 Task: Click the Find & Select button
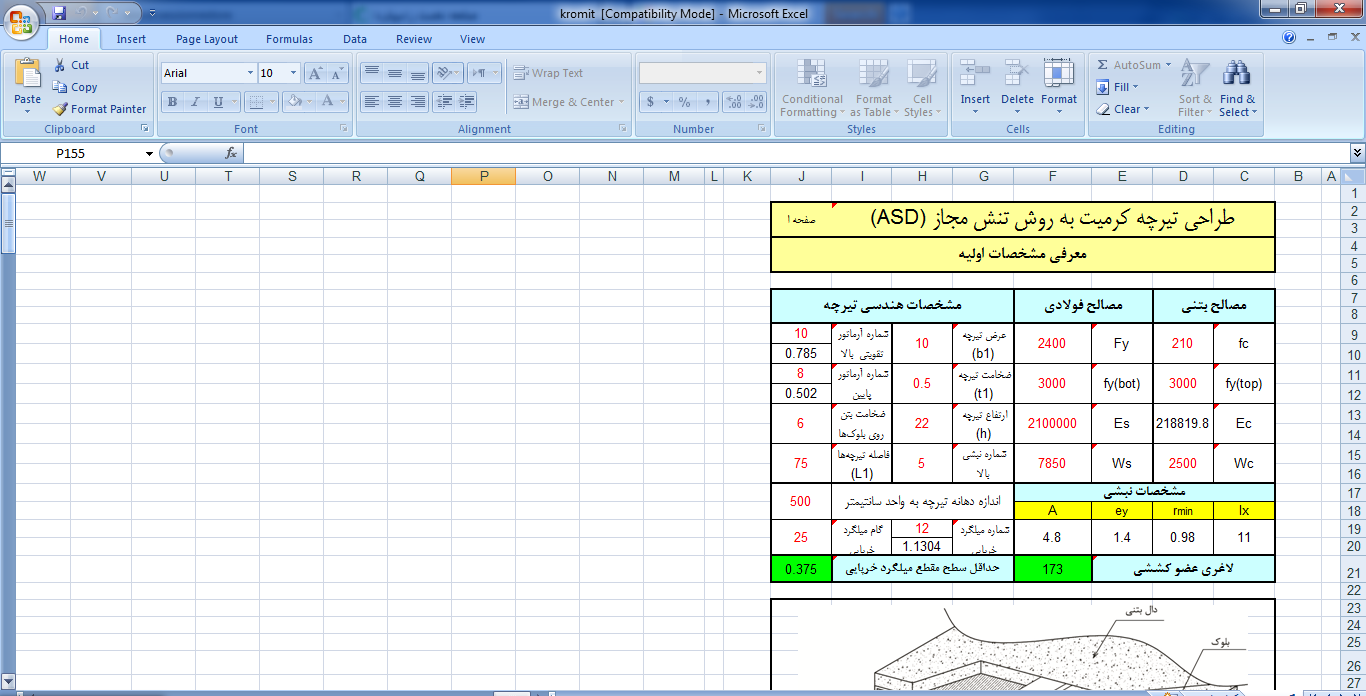[1238, 90]
